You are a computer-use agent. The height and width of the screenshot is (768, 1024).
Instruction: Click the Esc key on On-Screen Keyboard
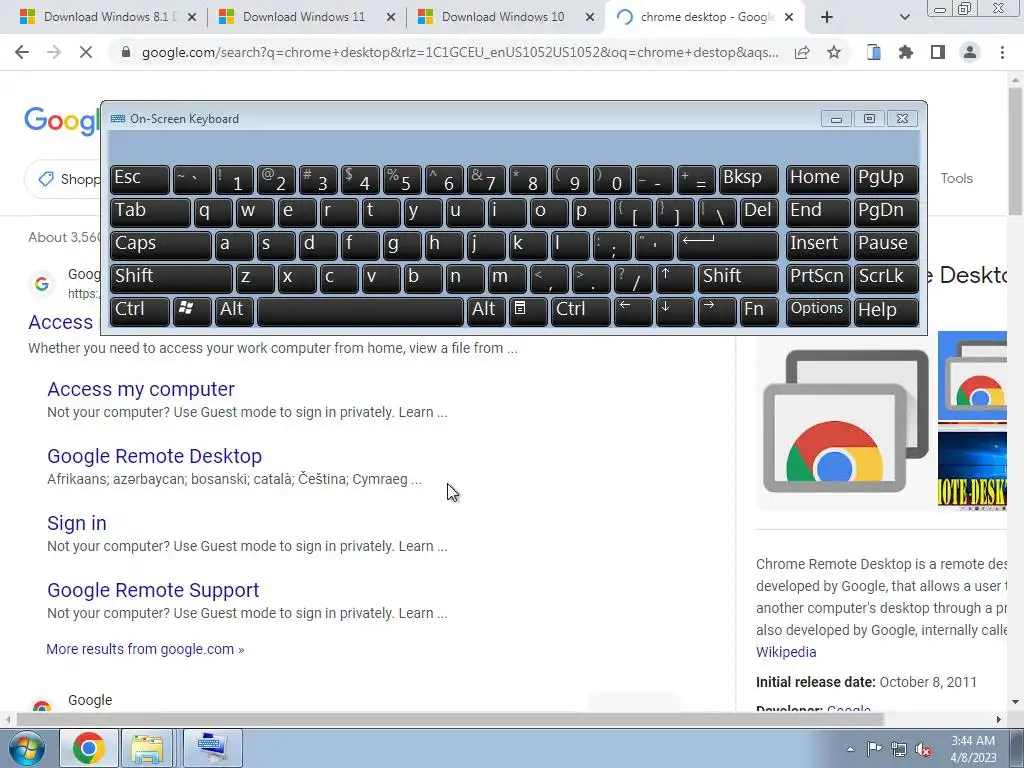(140, 180)
